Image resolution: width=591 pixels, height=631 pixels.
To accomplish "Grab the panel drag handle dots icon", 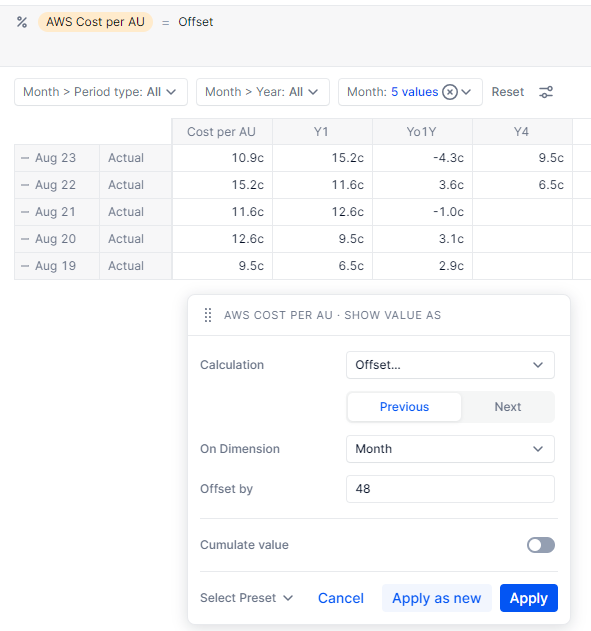I will (x=208, y=315).
